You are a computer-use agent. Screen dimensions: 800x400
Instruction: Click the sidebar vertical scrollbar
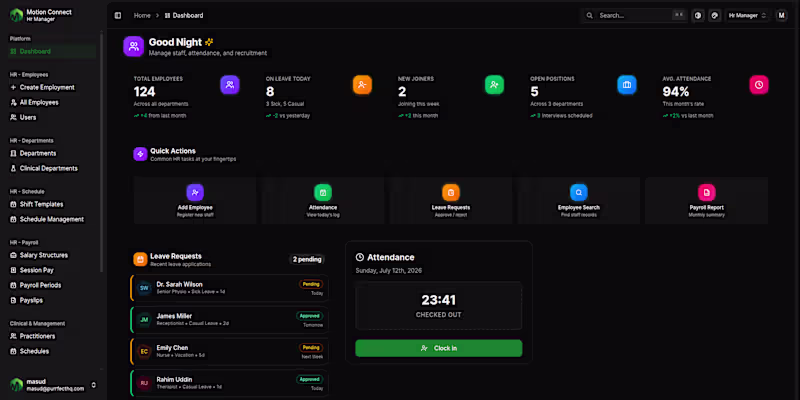102,151
